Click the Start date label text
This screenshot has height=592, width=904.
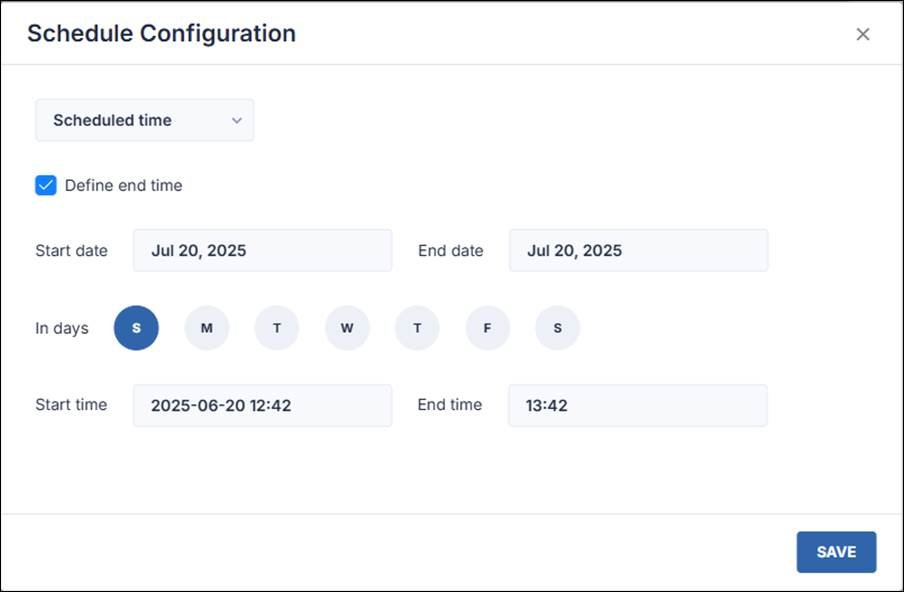(x=71, y=250)
